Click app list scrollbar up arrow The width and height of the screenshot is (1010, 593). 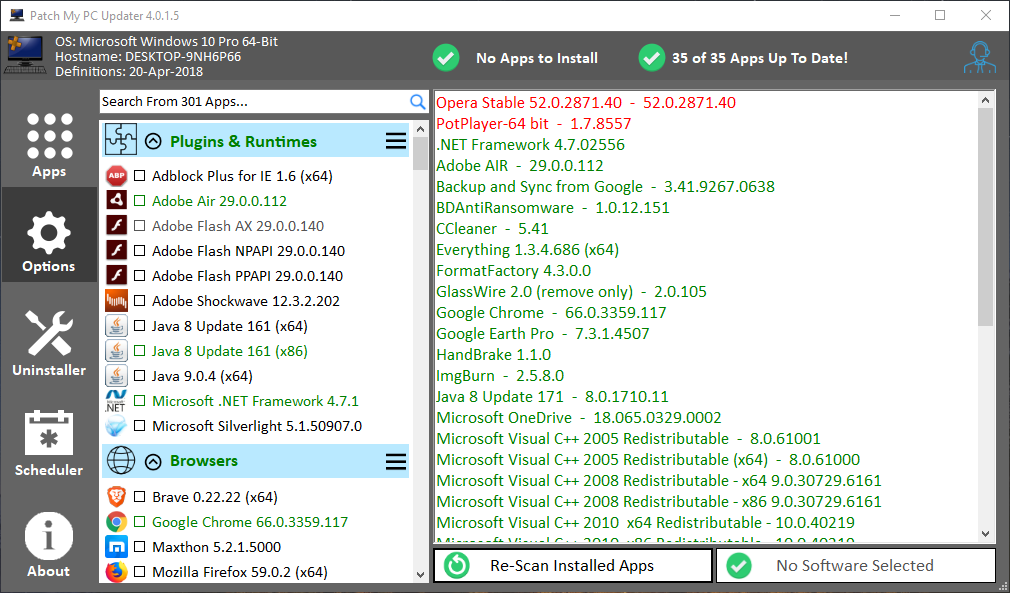421,129
